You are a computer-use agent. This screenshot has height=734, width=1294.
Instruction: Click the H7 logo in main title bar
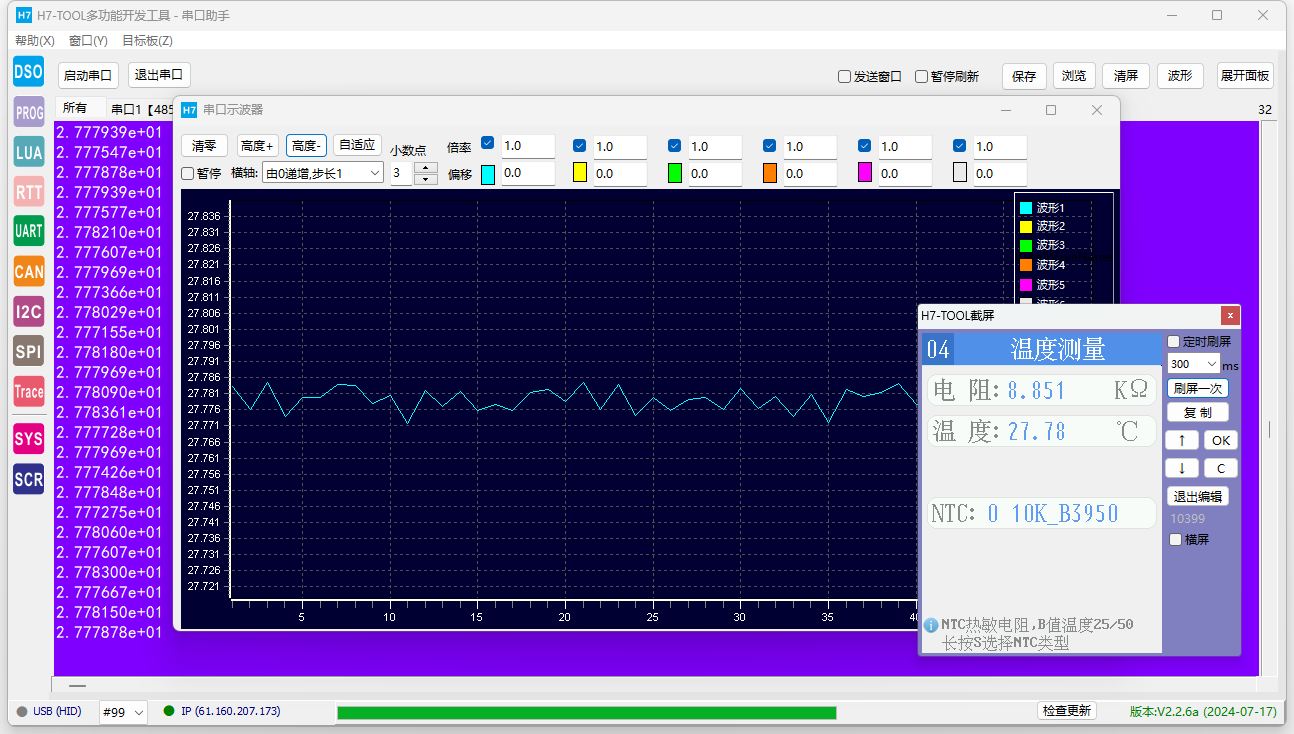25,15
